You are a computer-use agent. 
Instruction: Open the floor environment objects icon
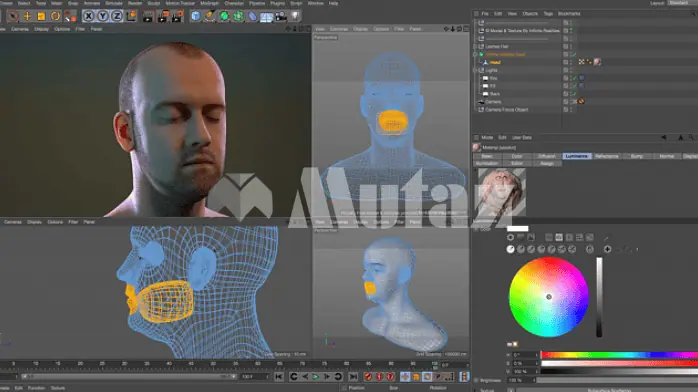coord(266,17)
